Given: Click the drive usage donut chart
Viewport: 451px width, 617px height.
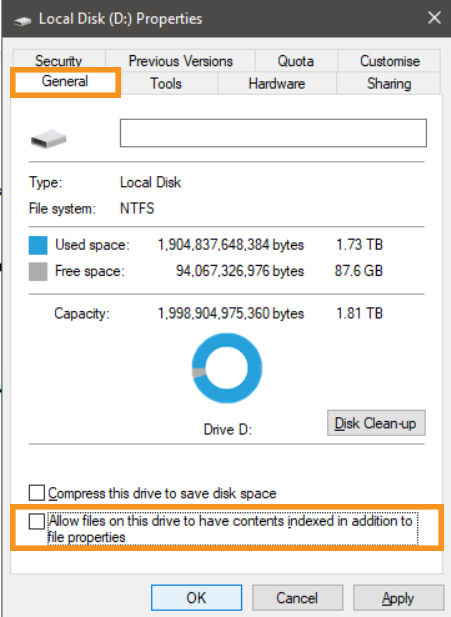Looking at the screenshot, I should [227, 368].
